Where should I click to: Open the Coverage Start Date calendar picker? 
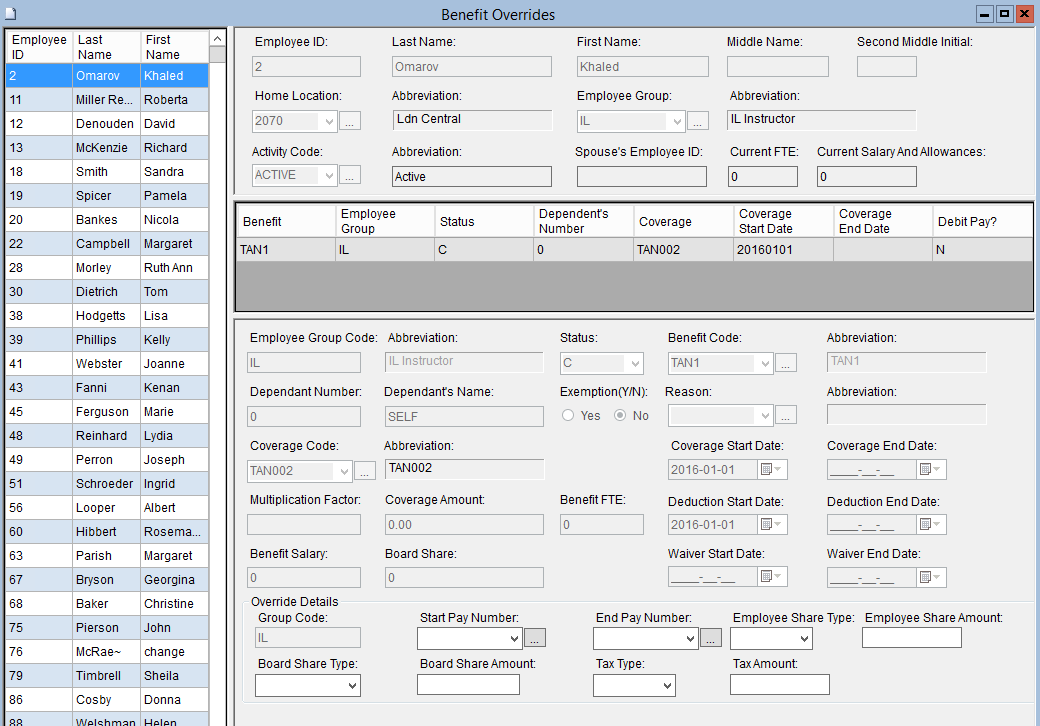772,470
